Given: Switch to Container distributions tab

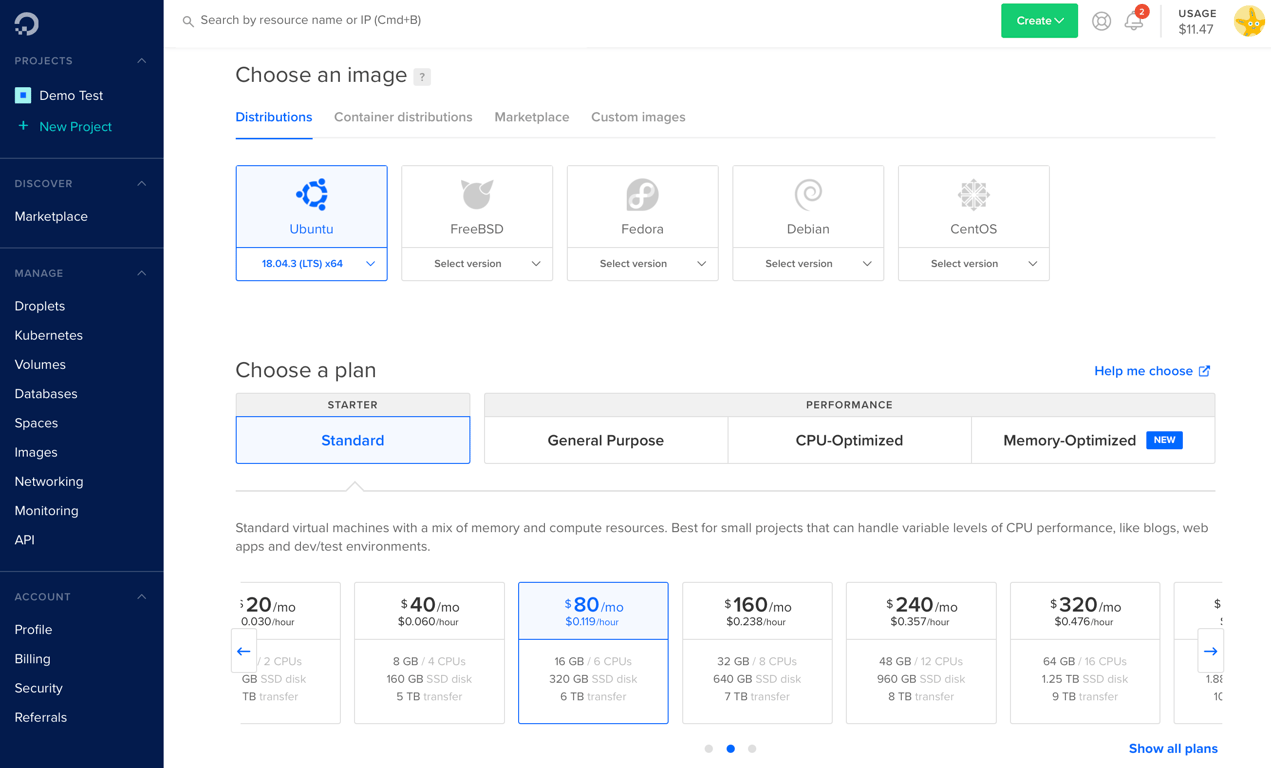Looking at the screenshot, I should coord(403,117).
